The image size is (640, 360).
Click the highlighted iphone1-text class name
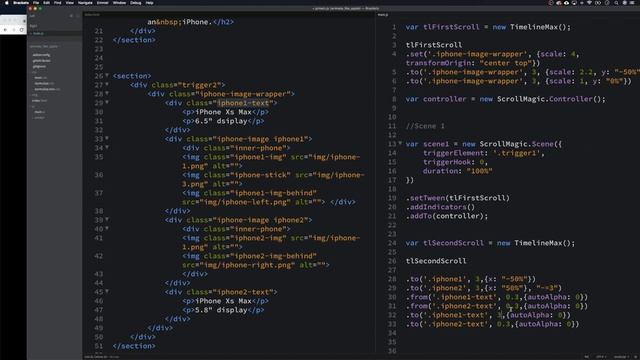point(243,103)
